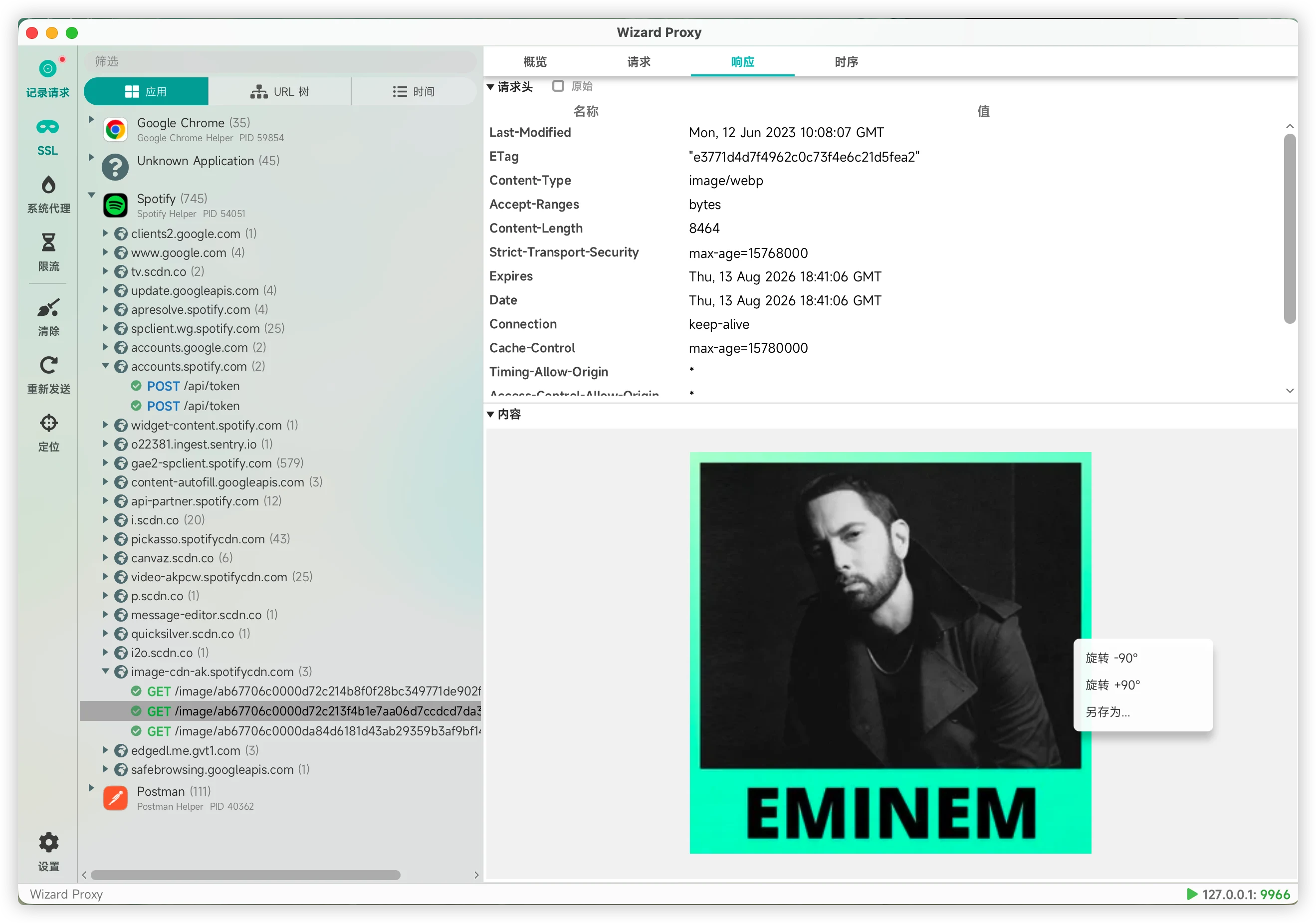Switch to the Overview tab
Screen dimensions: 1316x923
[x=535, y=61]
